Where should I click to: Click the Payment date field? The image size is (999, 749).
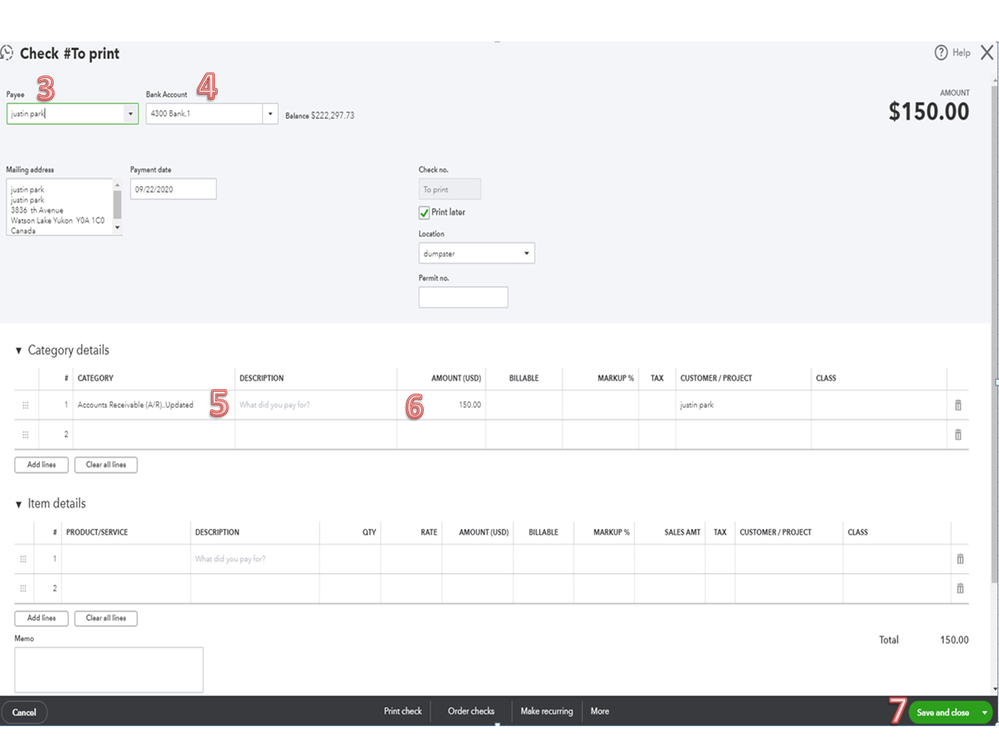[173, 189]
